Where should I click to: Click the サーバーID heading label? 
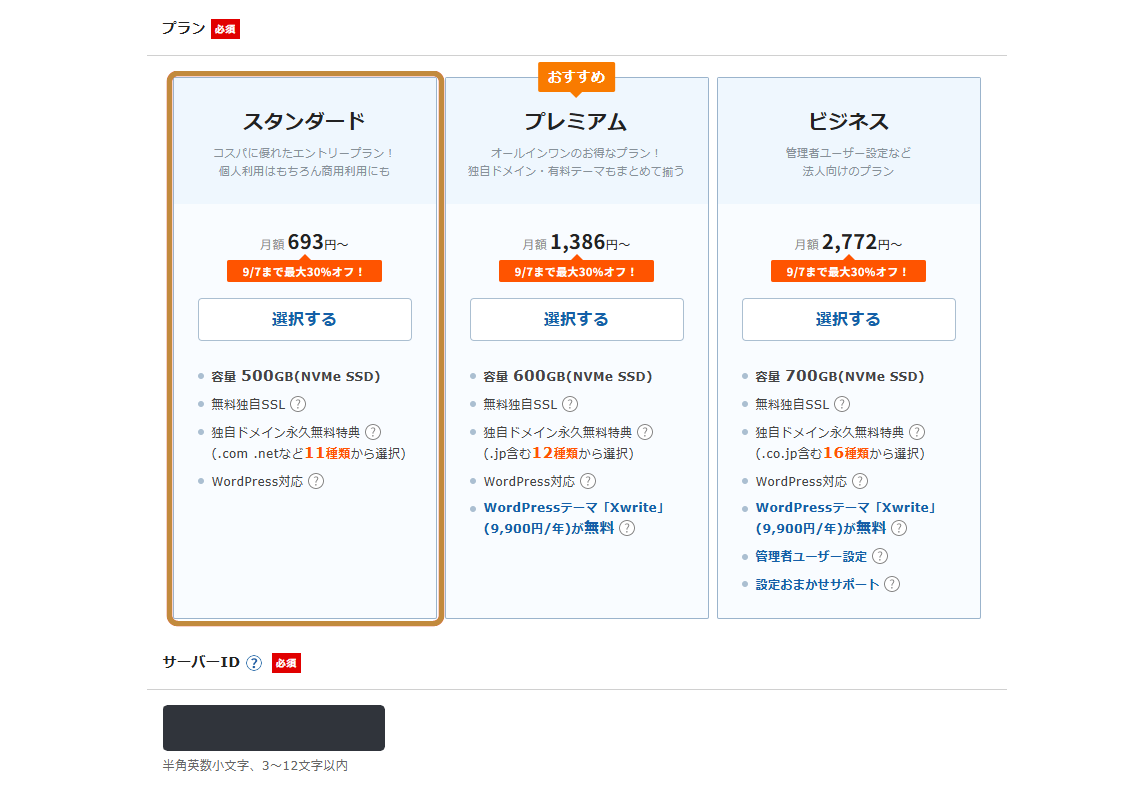coord(201,662)
